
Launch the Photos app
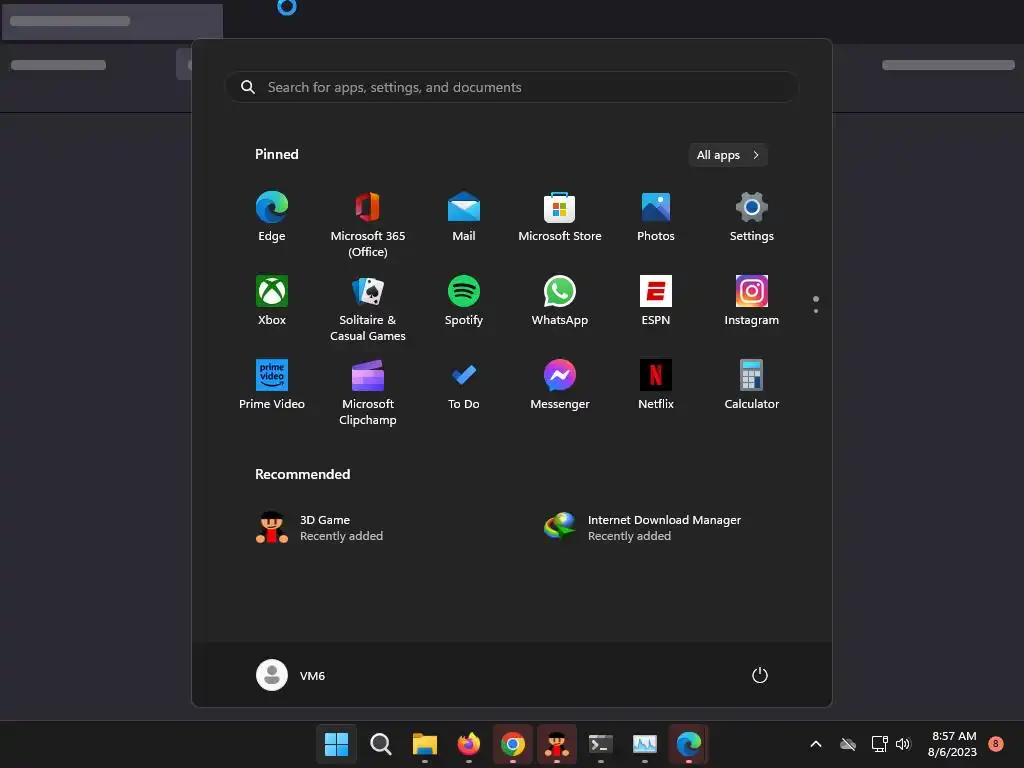click(656, 217)
